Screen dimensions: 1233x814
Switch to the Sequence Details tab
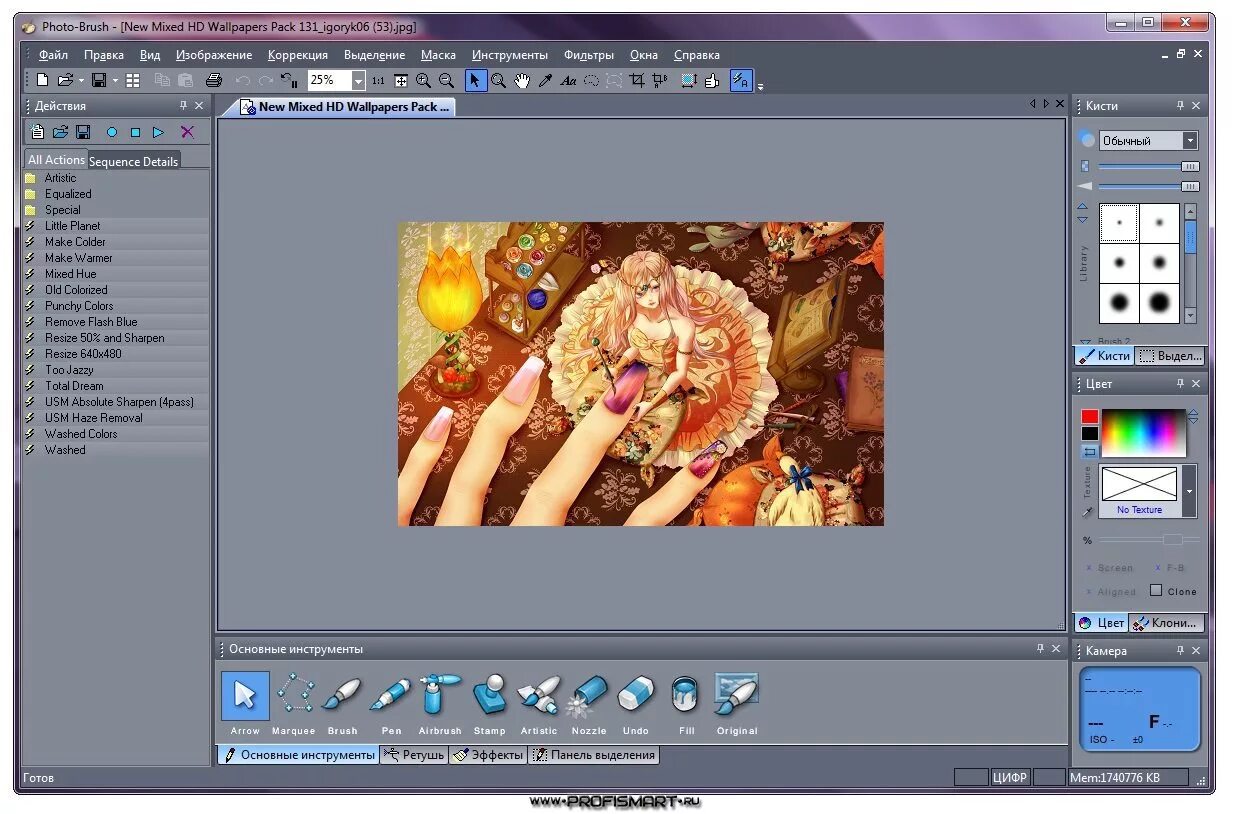pos(134,161)
